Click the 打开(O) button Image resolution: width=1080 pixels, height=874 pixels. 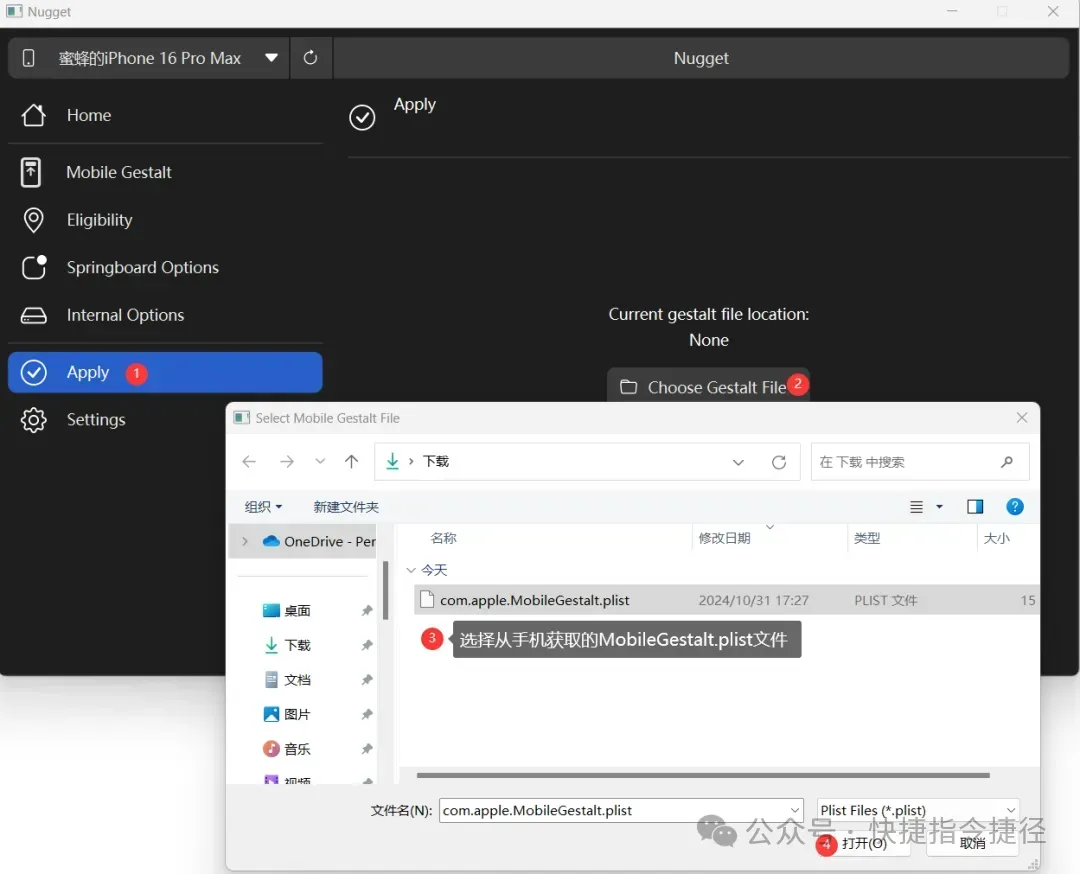[x=864, y=843]
